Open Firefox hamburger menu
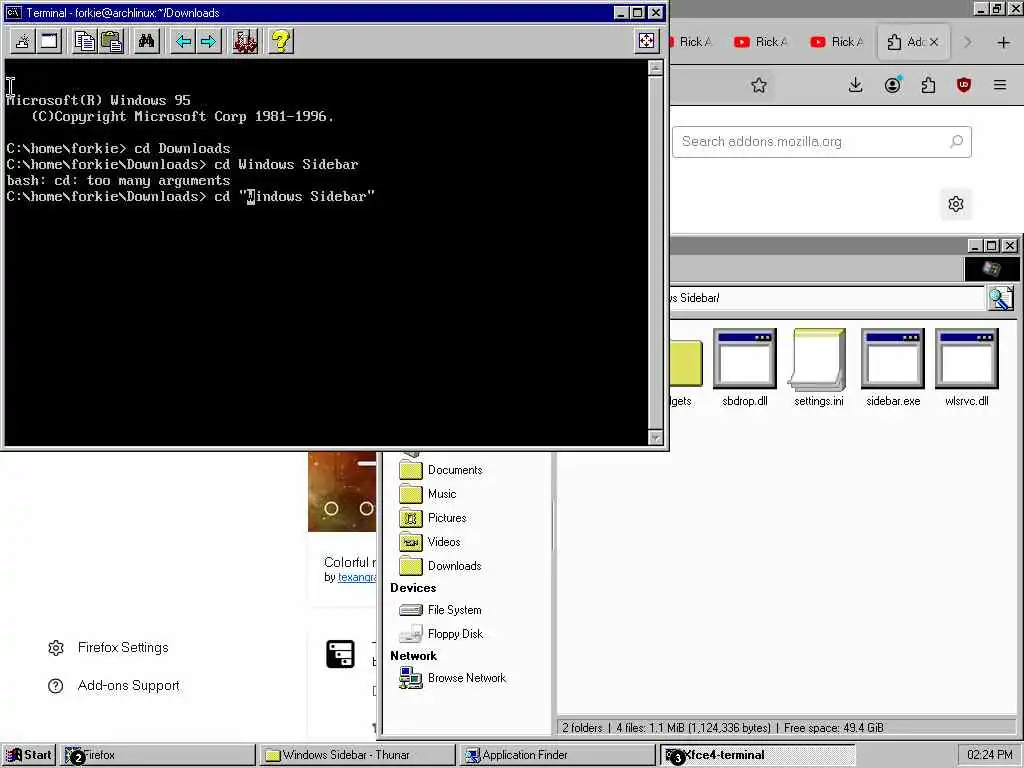This screenshot has height=768, width=1024. [999, 85]
